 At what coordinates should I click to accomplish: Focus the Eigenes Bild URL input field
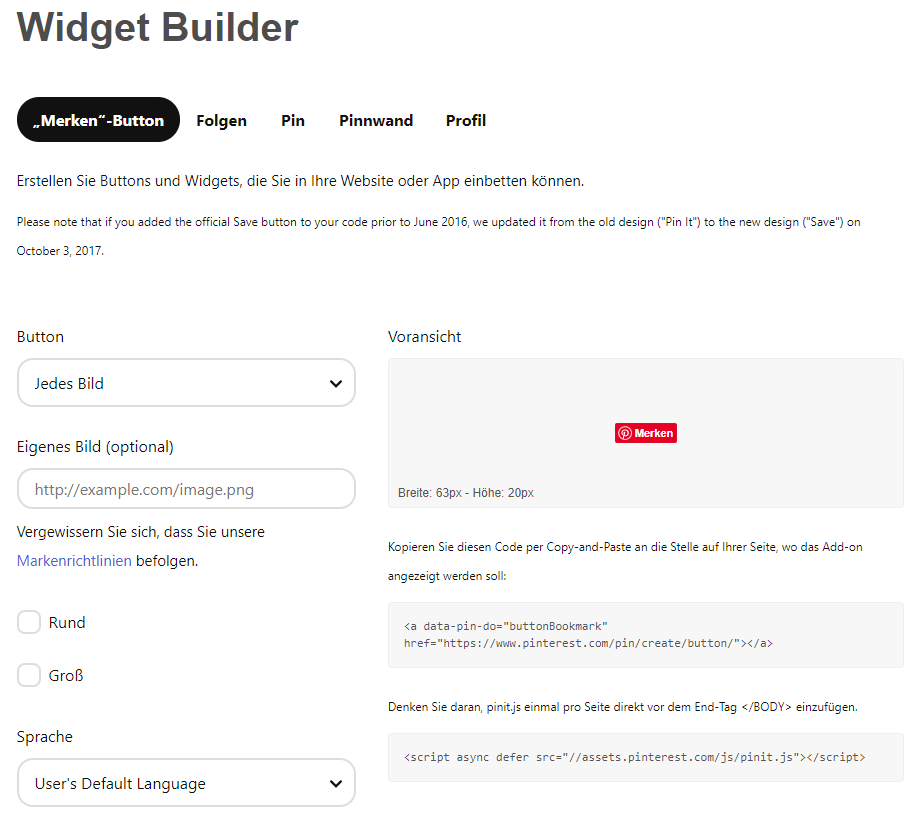click(x=186, y=489)
